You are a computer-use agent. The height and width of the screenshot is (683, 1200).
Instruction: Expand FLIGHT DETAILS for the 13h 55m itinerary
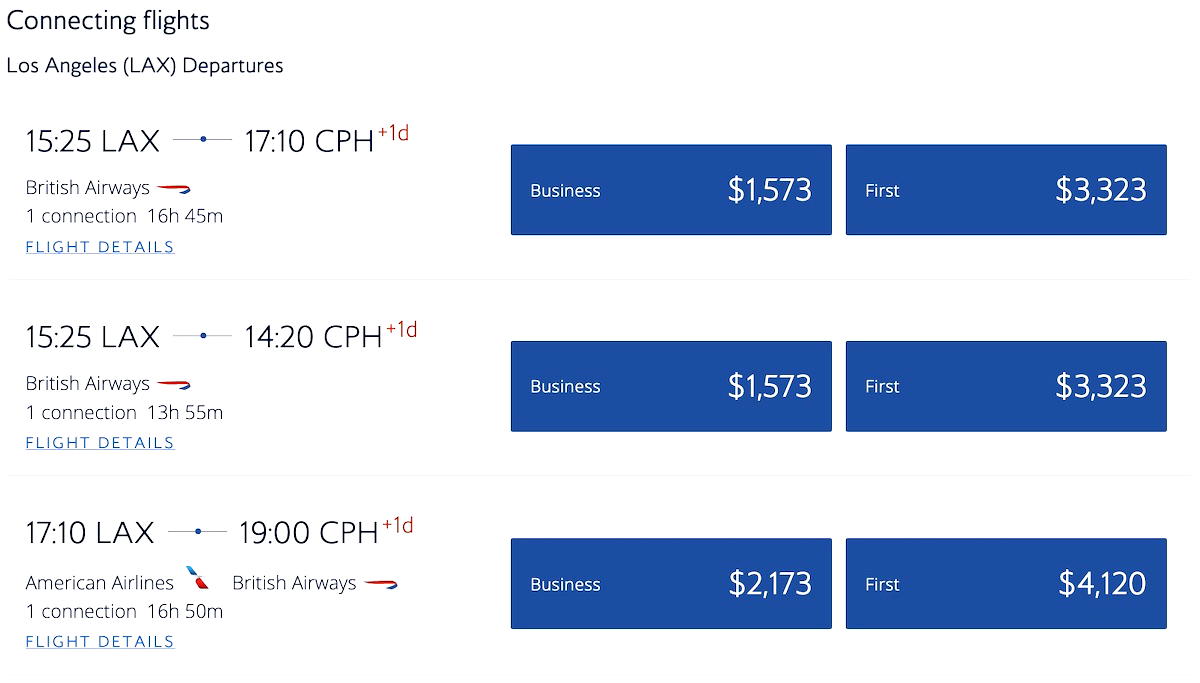[x=99, y=442]
